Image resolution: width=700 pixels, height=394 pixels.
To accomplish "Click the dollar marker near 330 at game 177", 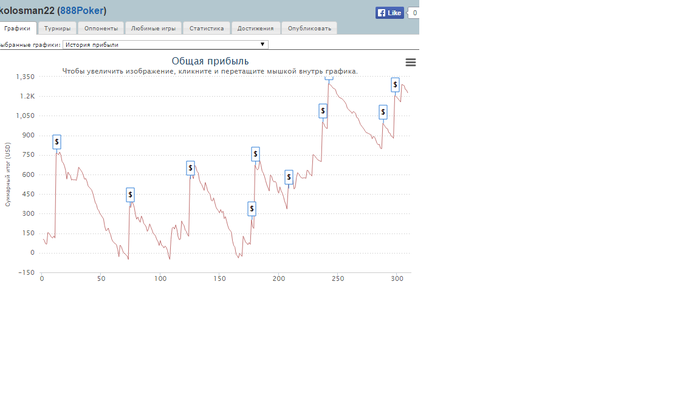I will [x=252, y=209].
